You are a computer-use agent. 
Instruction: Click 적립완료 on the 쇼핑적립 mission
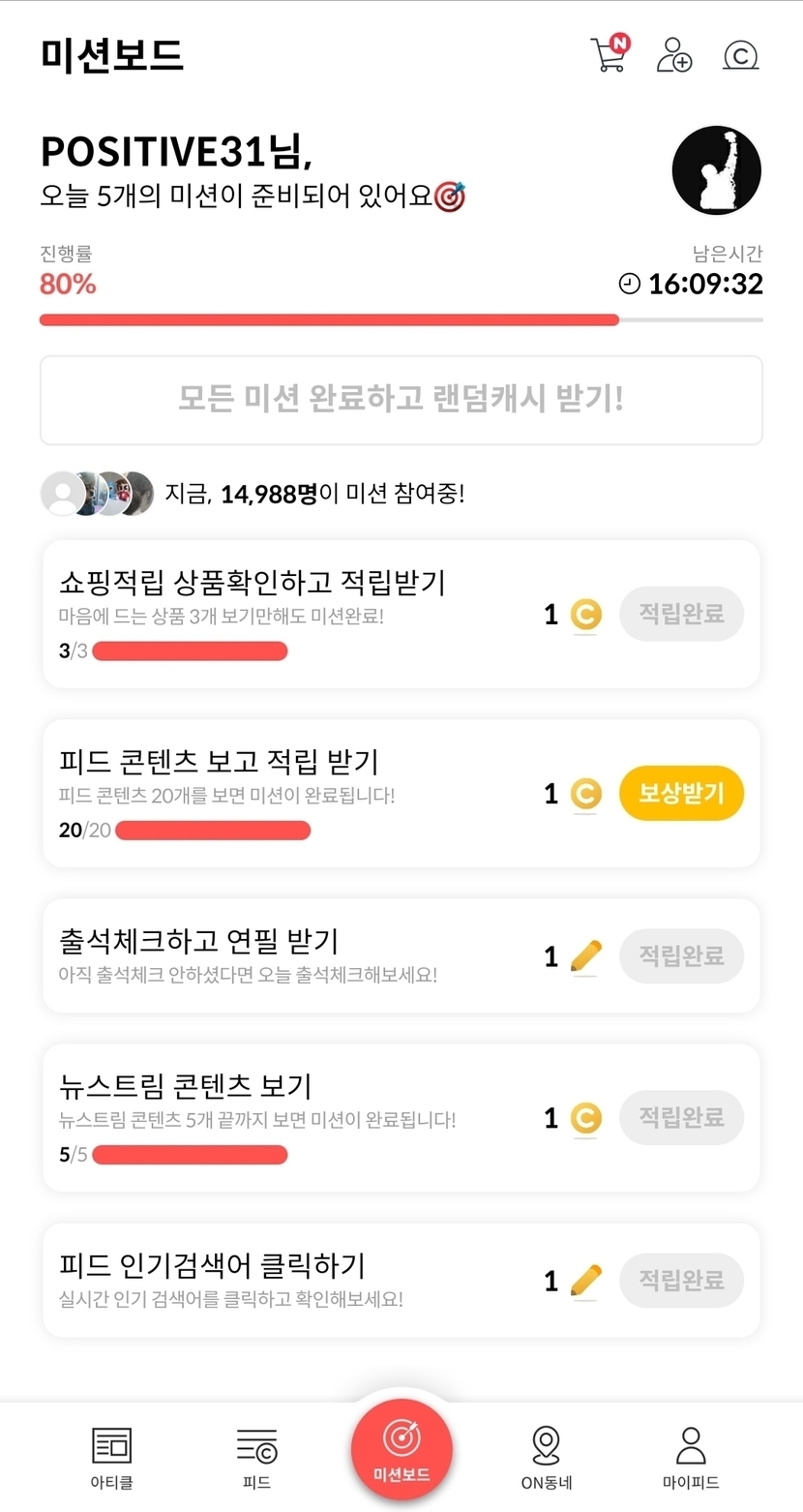coord(681,614)
